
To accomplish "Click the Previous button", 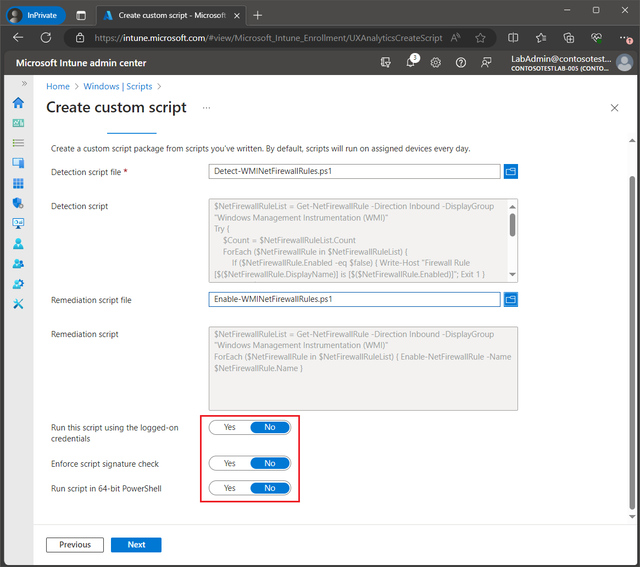I will (x=75, y=545).
